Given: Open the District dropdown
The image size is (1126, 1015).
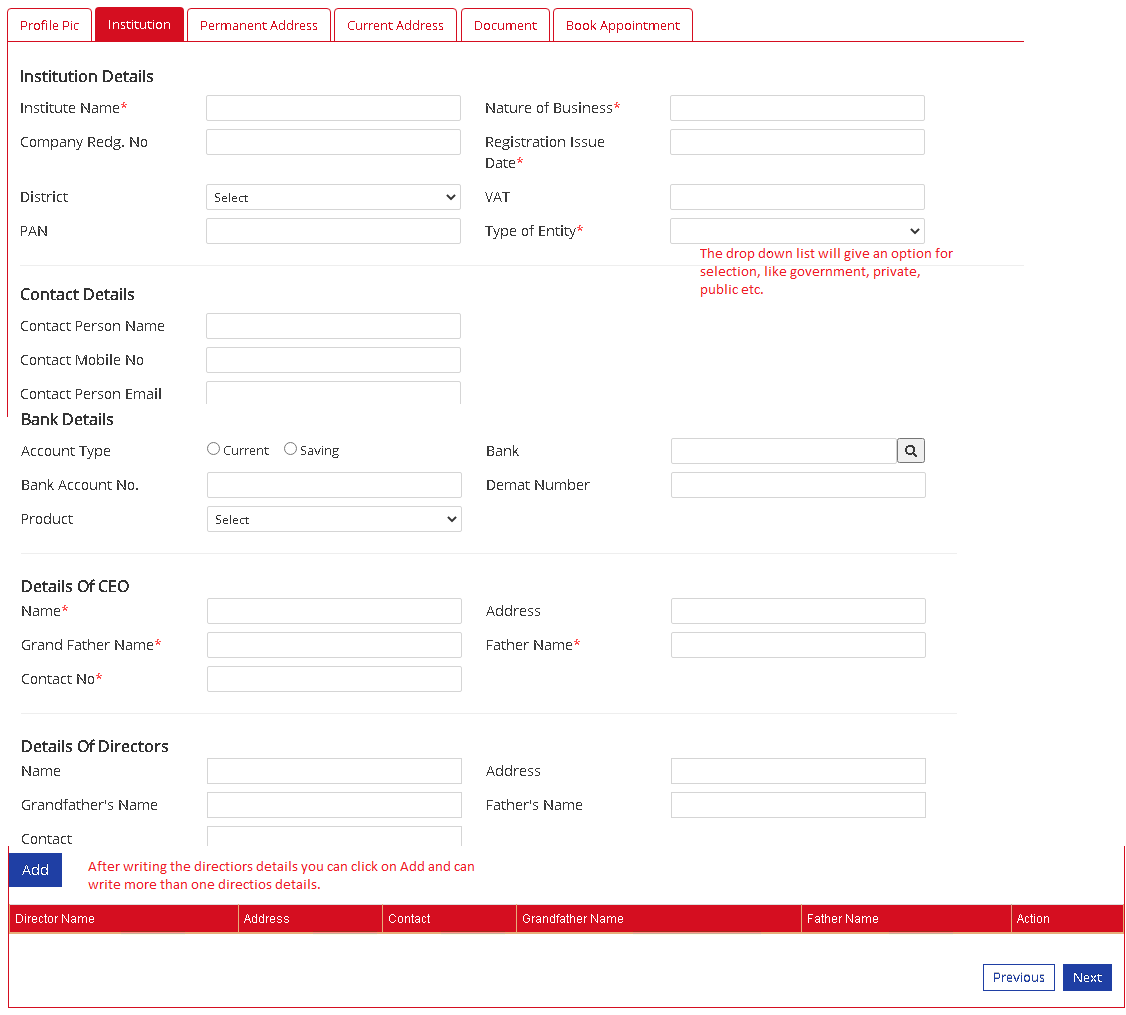Looking at the screenshot, I should [x=333, y=197].
